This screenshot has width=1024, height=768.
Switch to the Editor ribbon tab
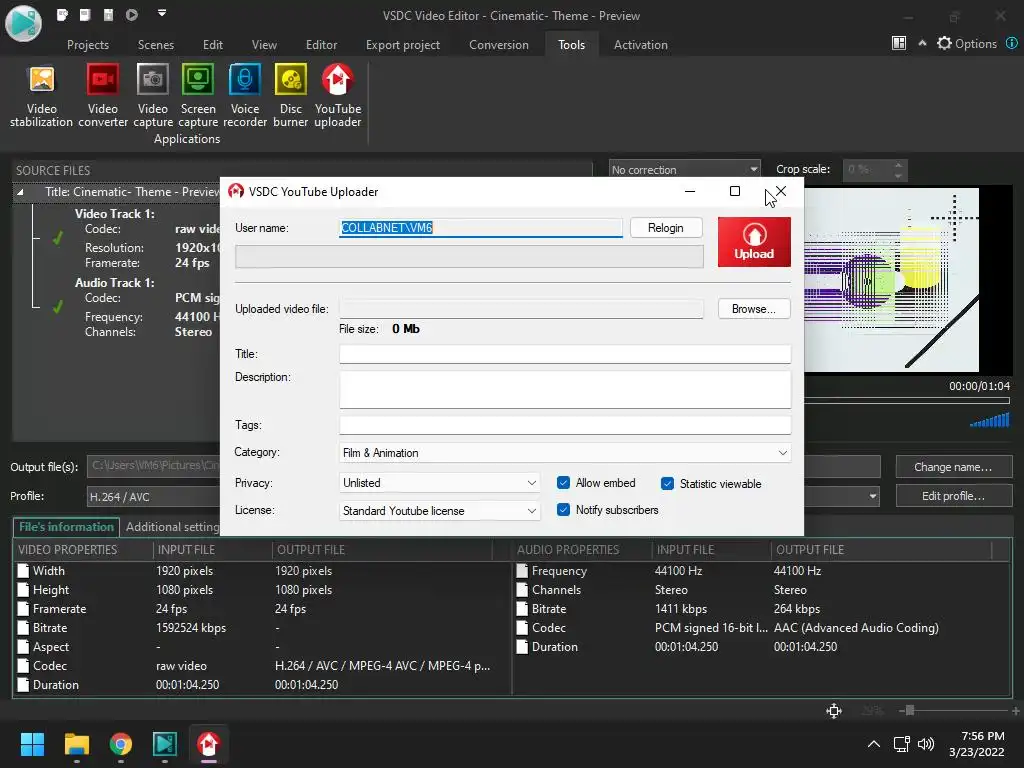click(321, 44)
